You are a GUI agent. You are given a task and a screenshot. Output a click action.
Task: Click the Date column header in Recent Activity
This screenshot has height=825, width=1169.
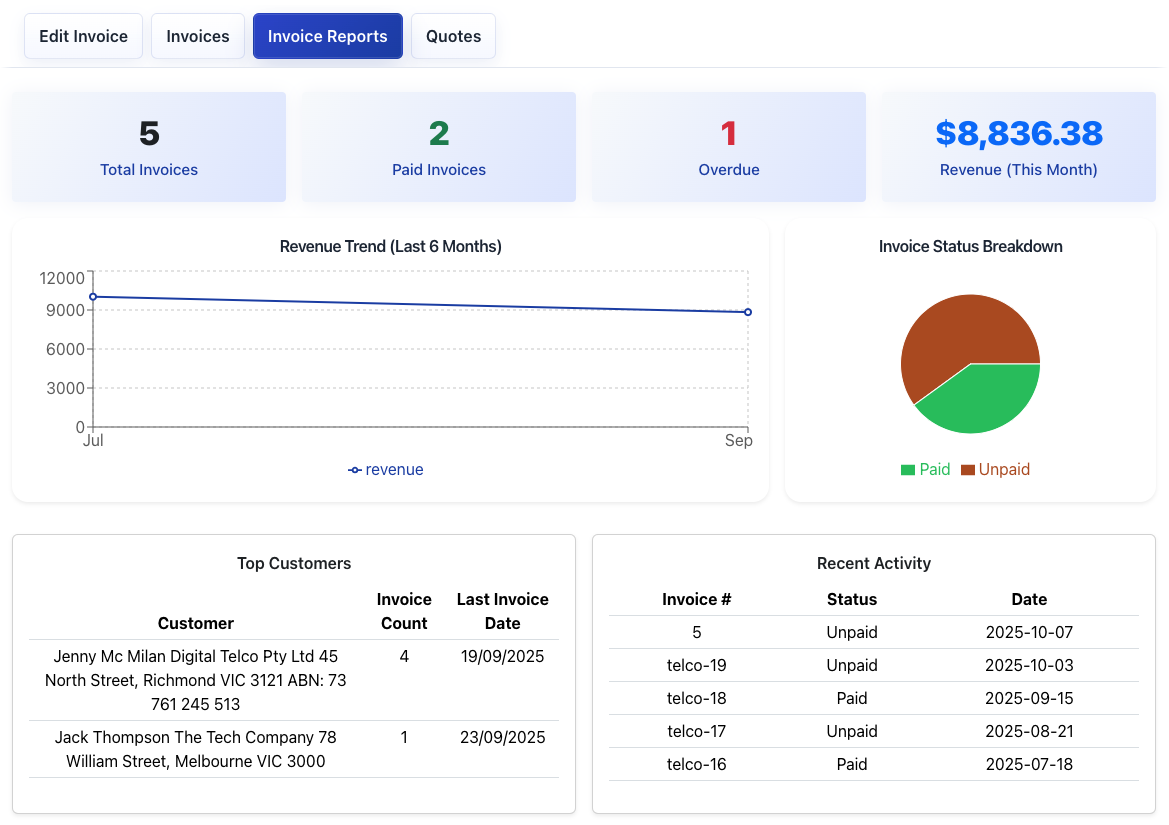pyautogui.click(x=1029, y=599)
